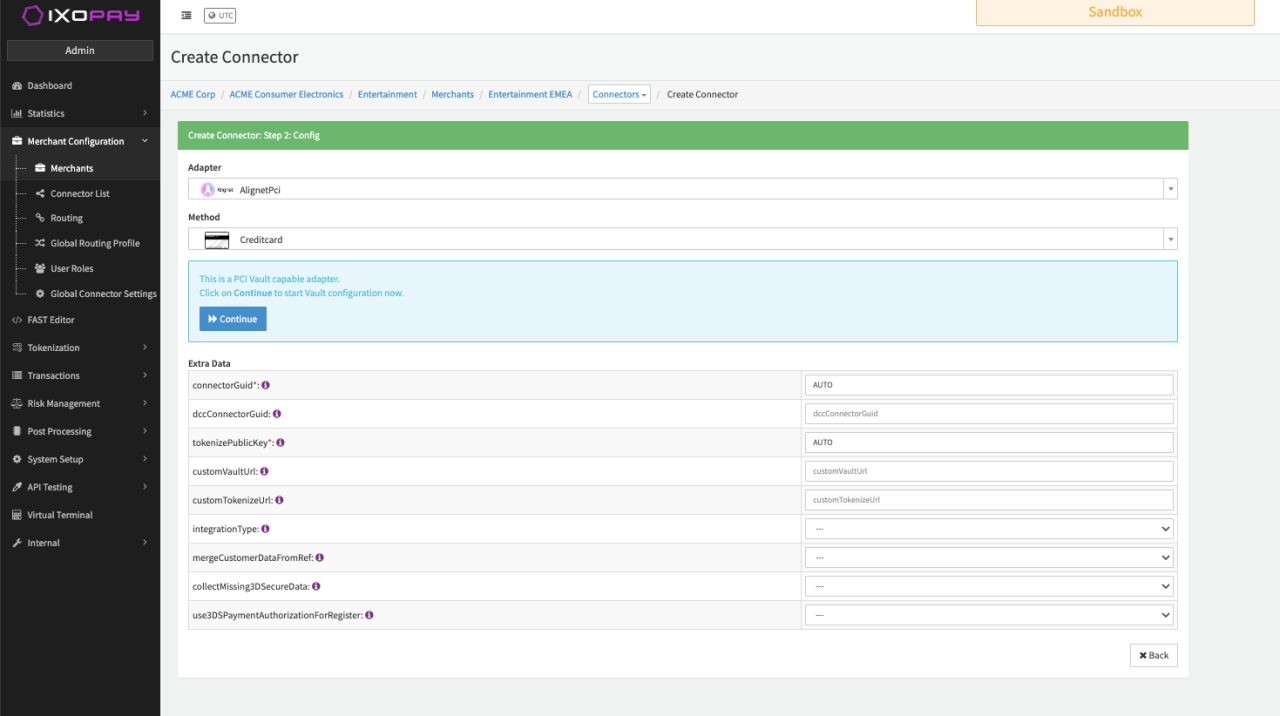Click the Back button
Screen dimensions: 1280x716
point(1153,655)
